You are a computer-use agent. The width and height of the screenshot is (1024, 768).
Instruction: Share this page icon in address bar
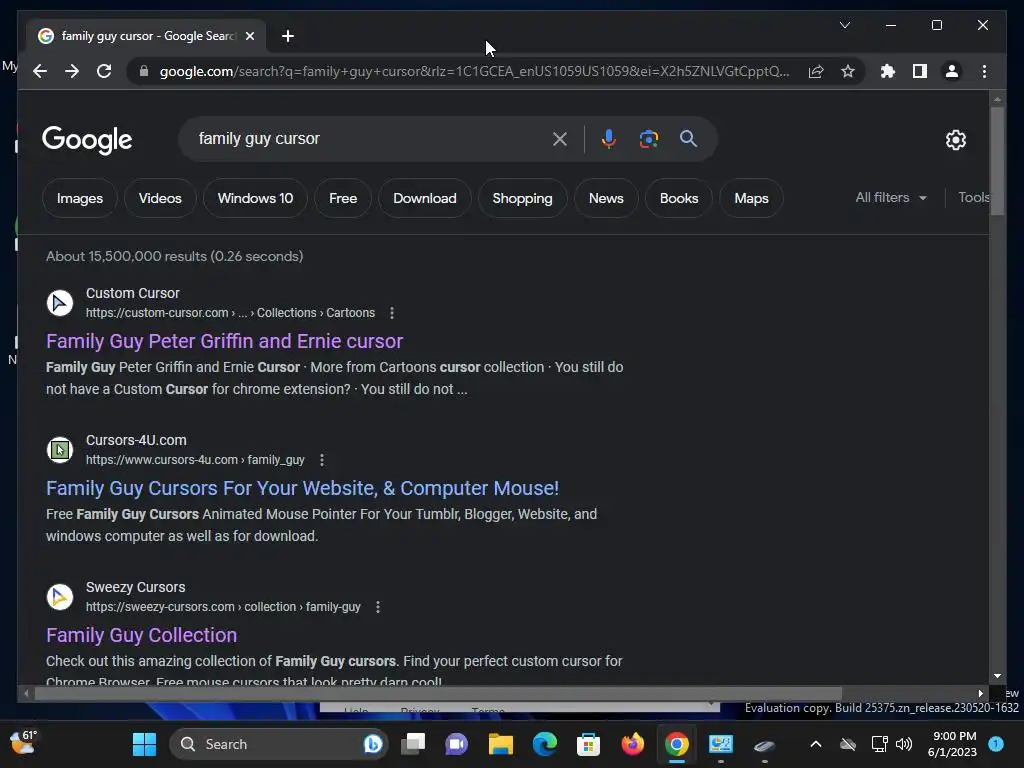[816, 71]
